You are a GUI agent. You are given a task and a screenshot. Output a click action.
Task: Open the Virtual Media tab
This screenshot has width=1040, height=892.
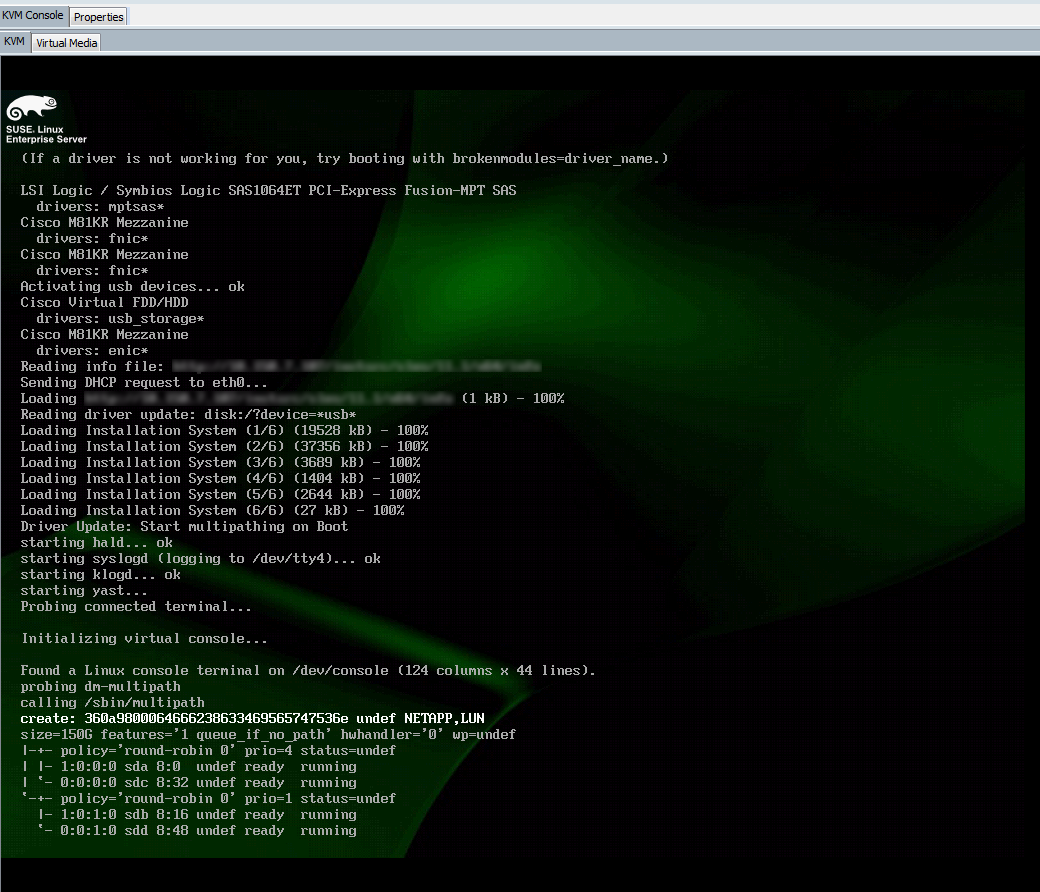[67, 43]
